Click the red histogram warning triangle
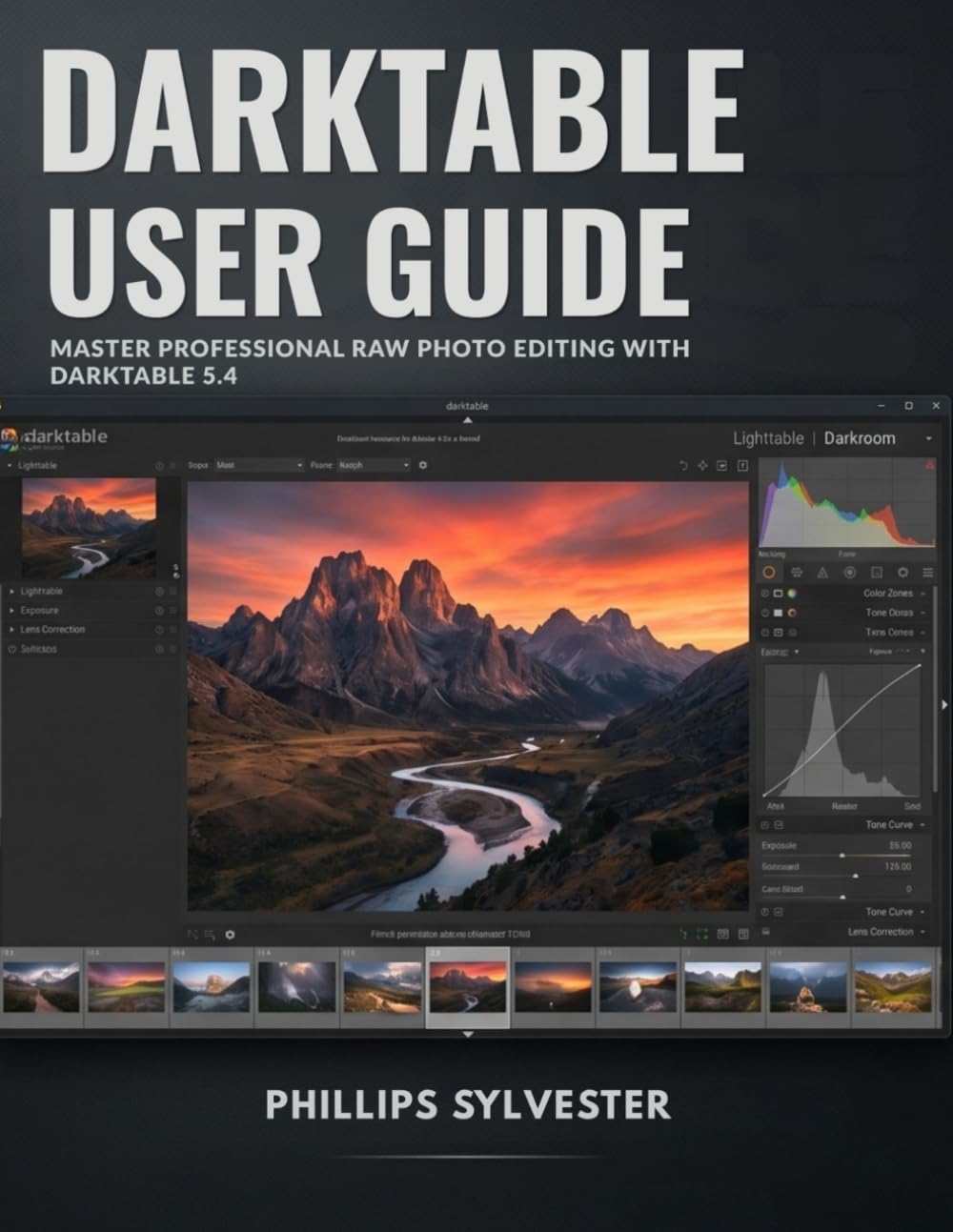953x1232 pixels. click(x=930, y=465)
